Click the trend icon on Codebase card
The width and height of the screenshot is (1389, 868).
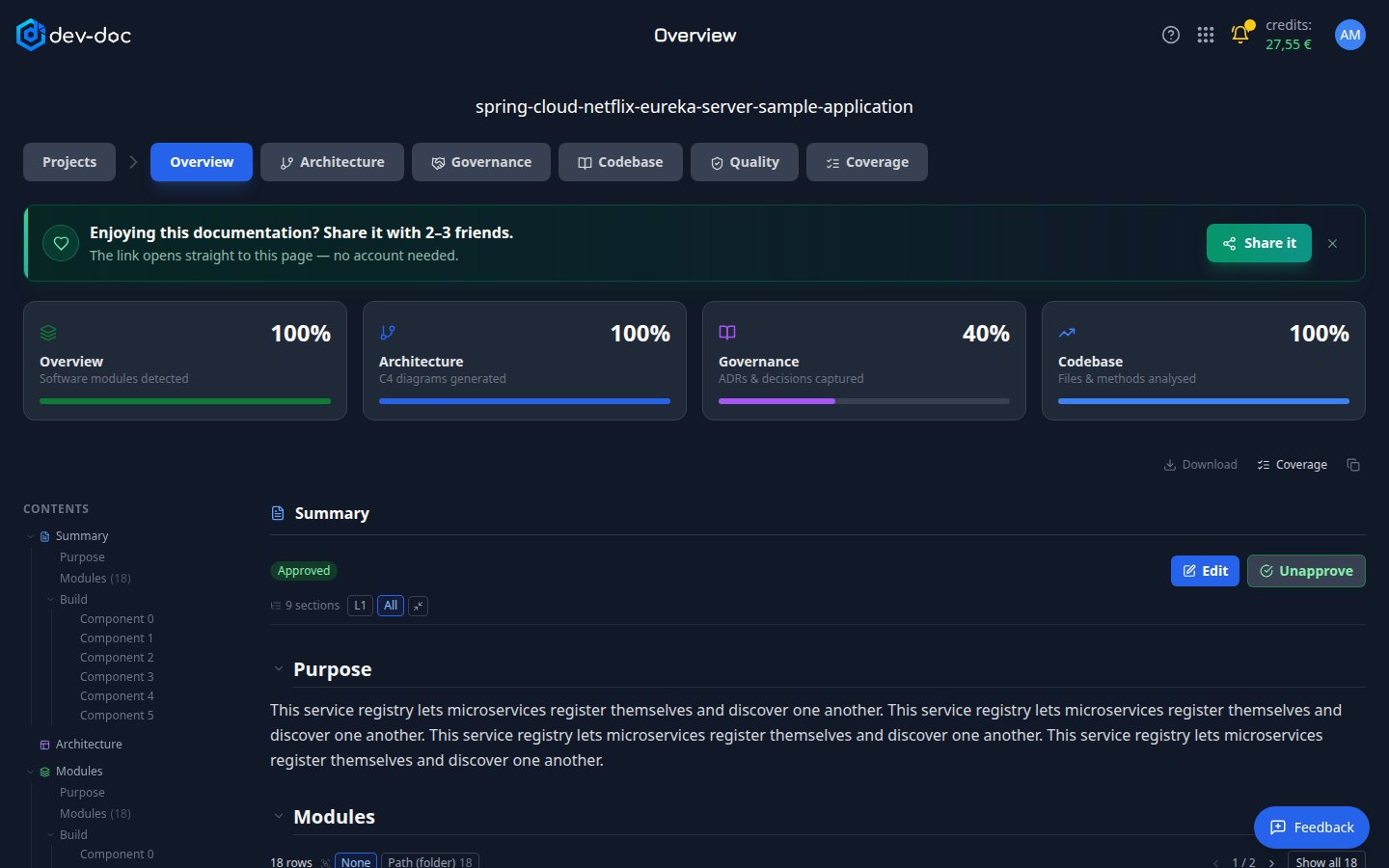[x=1067, y=333]
